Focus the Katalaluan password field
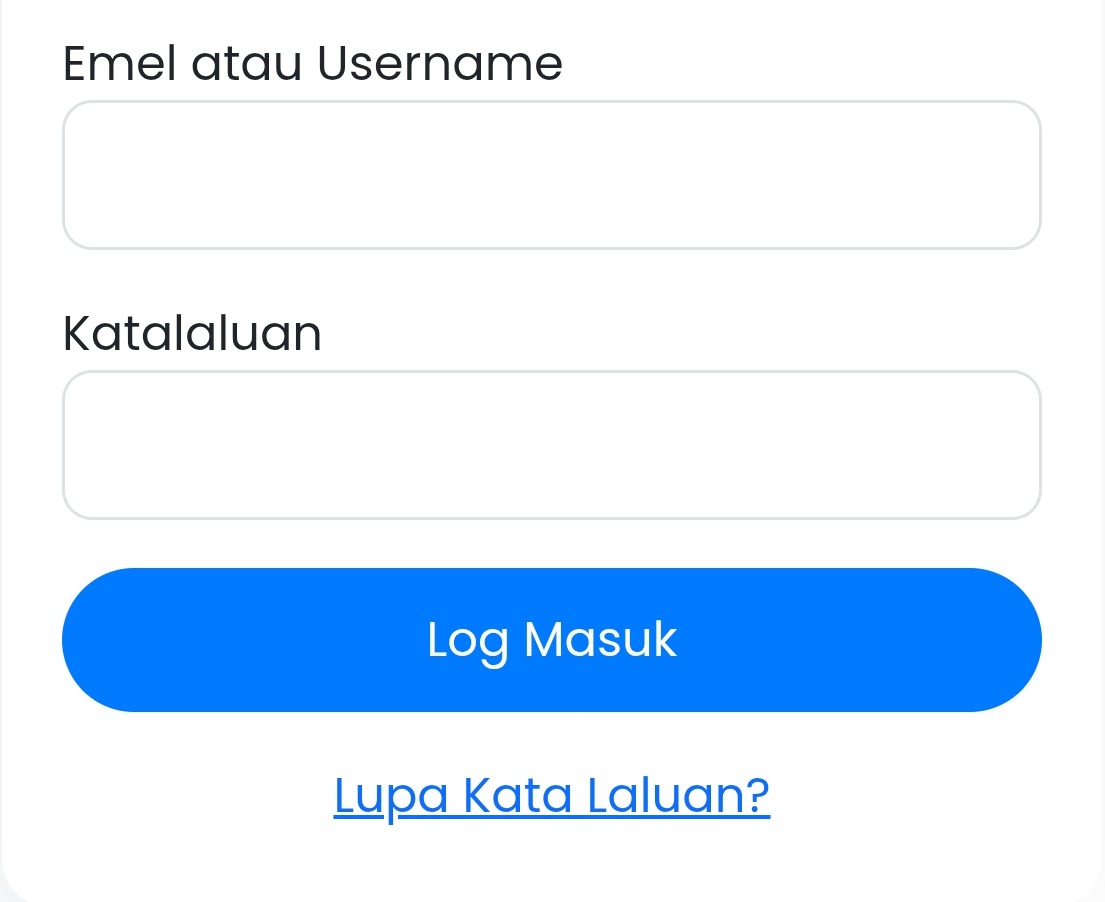Viewport: 1105px width, 902px height. coord(551,445)
